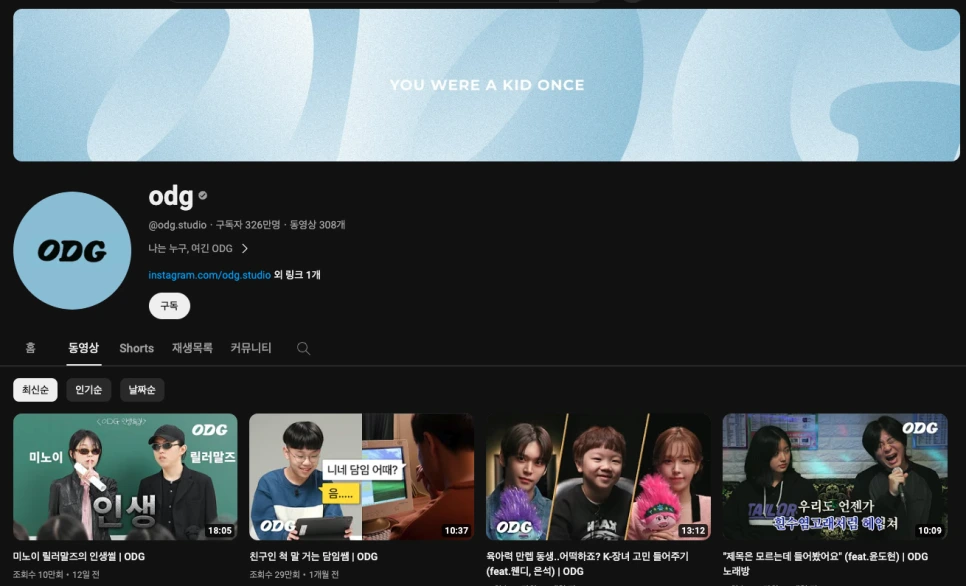Open the 13:12 trolls video thumbnail
This screenshot has height=586, width=966.
pyautogui.click(x=598, y=477)
